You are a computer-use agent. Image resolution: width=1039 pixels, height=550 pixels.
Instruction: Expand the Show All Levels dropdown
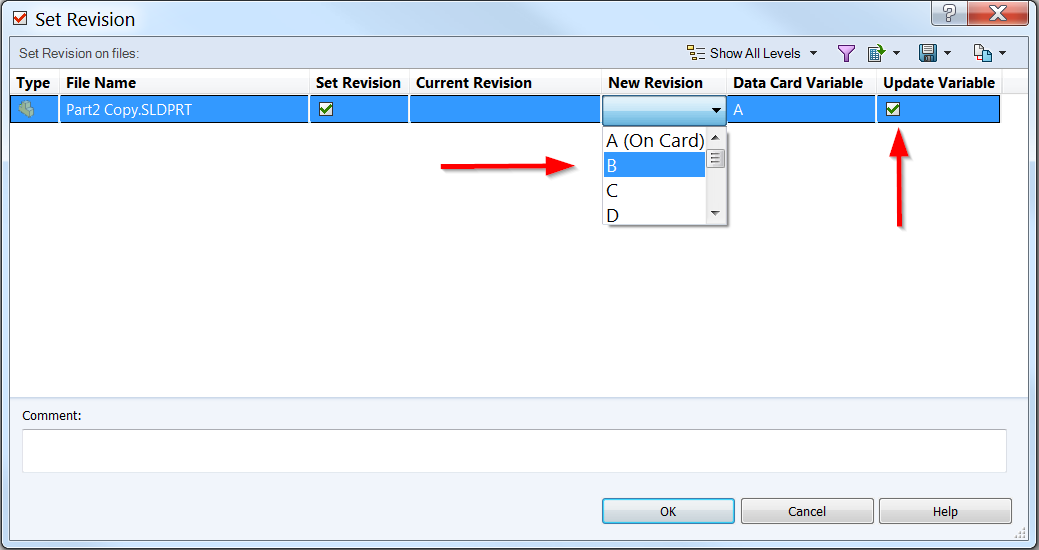813,53
